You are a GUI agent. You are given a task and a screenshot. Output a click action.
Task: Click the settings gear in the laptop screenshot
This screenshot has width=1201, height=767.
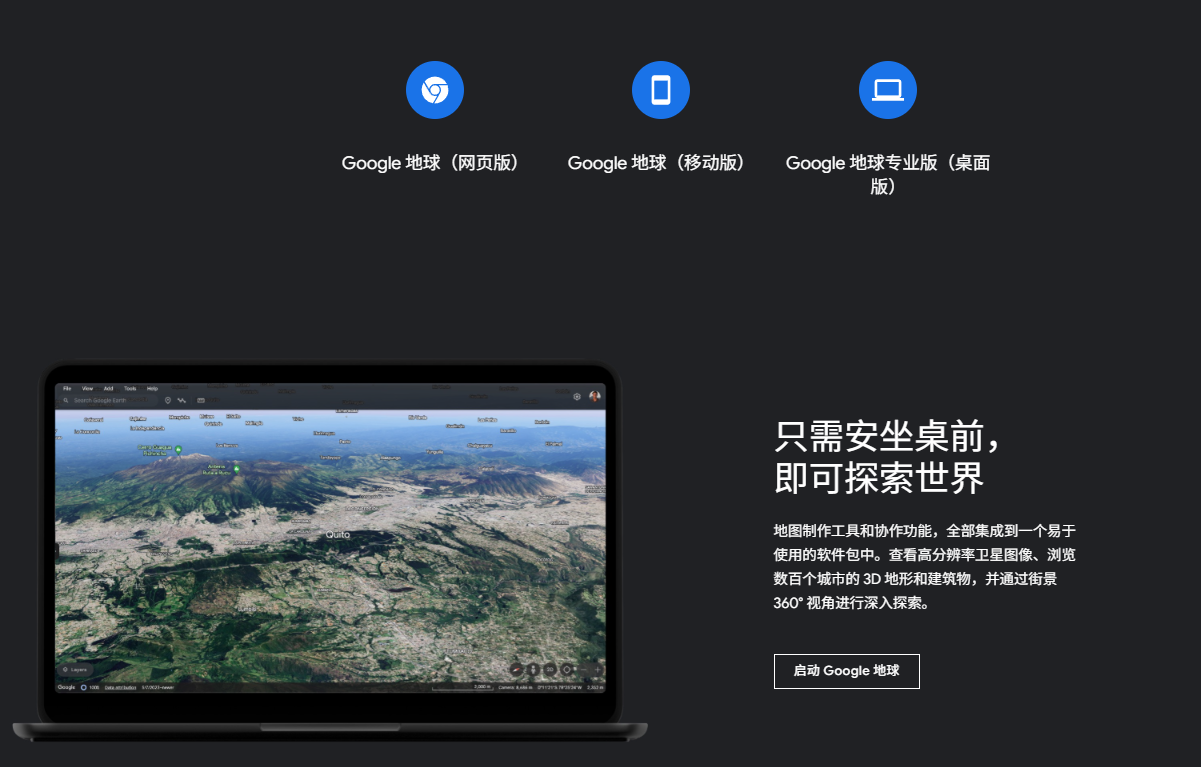(577, 397)
